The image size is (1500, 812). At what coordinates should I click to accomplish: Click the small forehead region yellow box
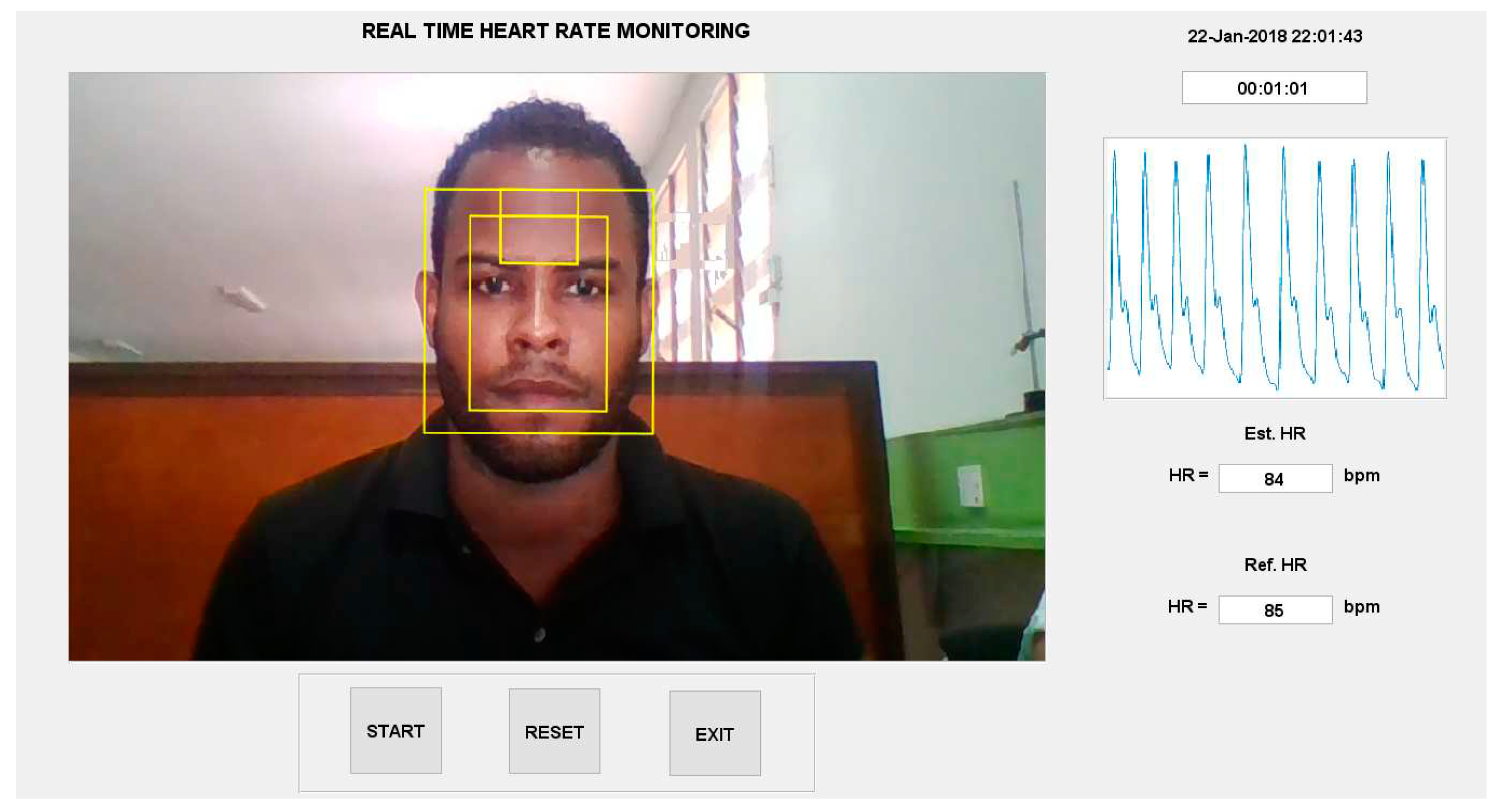click(539, 227)
